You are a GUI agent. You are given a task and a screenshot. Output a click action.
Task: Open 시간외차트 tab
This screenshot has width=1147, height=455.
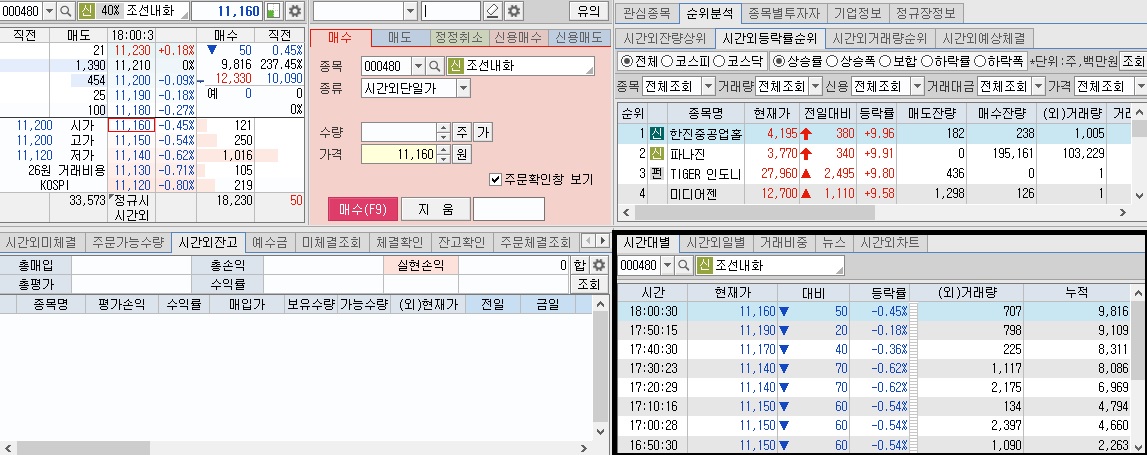pos(889,242)
